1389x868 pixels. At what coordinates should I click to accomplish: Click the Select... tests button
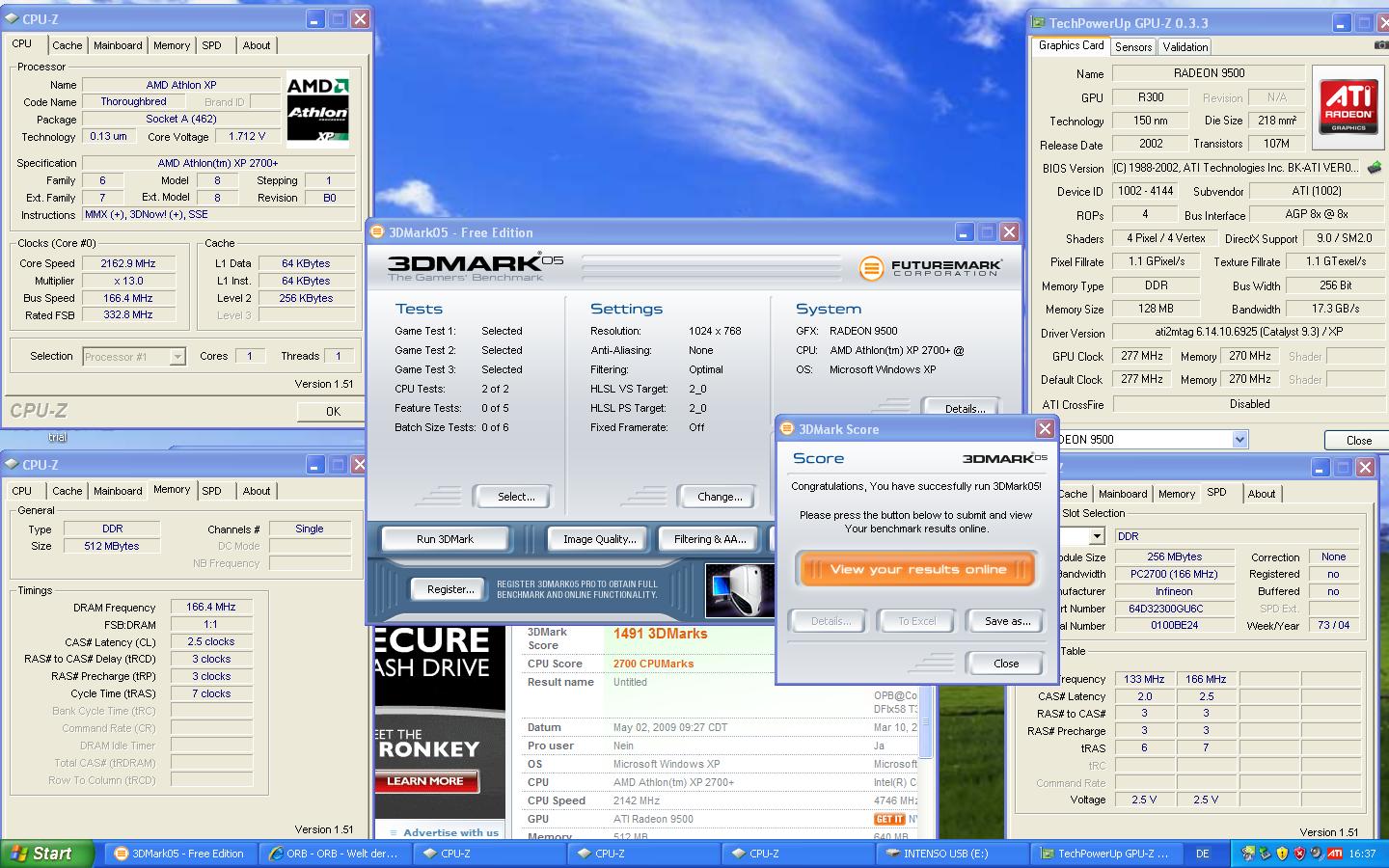[x=516, y=497]
